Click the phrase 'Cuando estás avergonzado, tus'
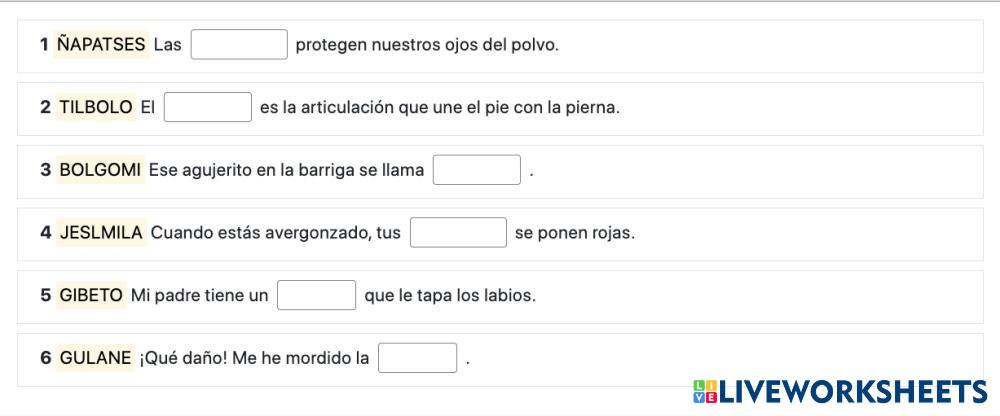This screenshot has height=416, width=1000. pos(275,233)
